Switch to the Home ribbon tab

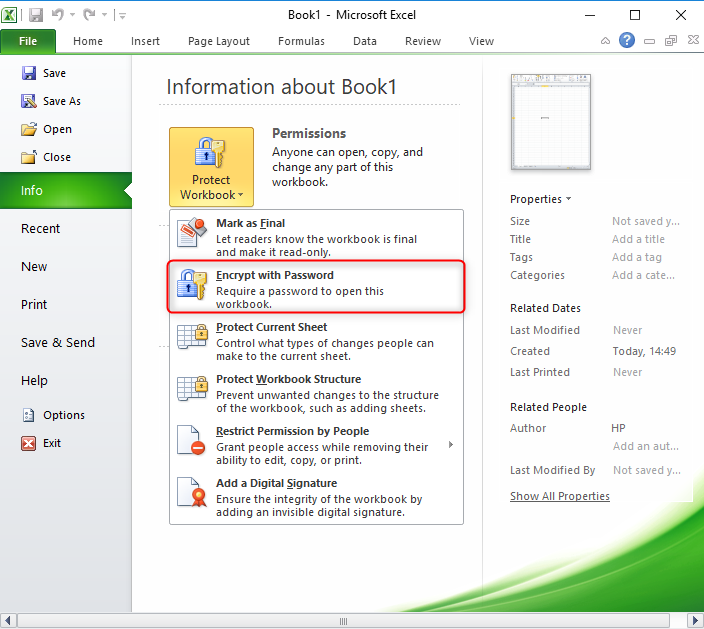pos(88,41)
